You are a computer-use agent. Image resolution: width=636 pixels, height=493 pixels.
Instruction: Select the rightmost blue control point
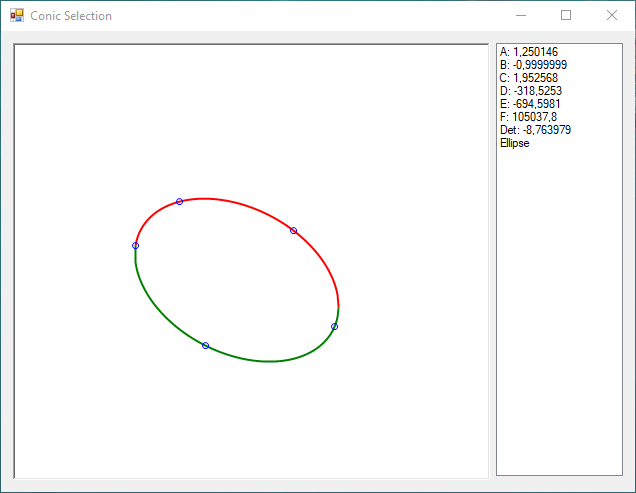click(334, 327)
